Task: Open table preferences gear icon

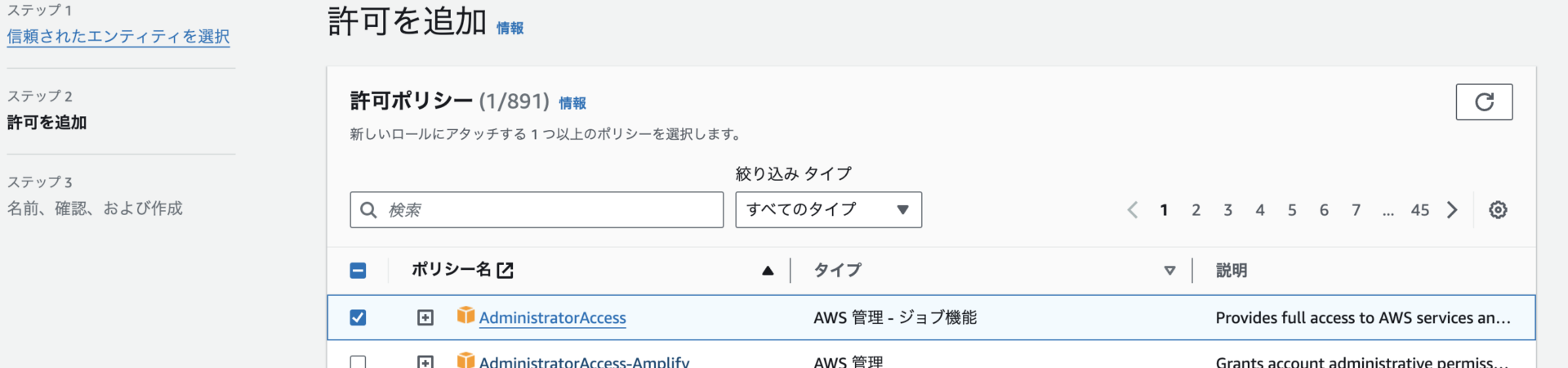Action: point(1498,210)
